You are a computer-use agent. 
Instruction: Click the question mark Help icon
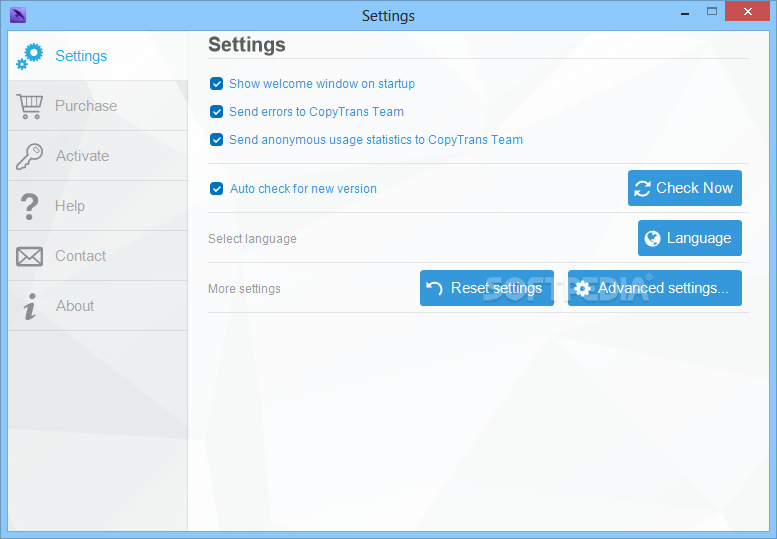pyautogui.click(x=30, y=206)
